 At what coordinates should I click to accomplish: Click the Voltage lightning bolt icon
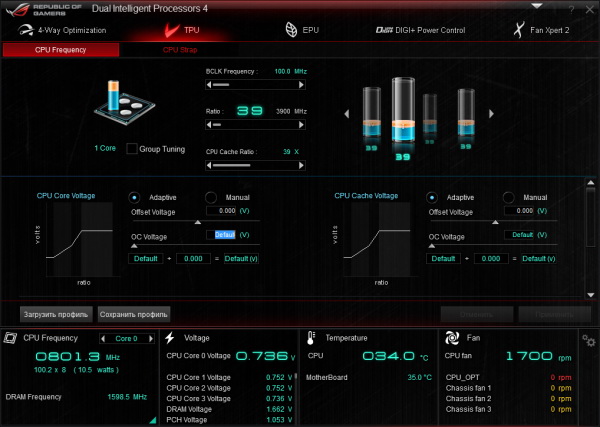coord(172,338)
